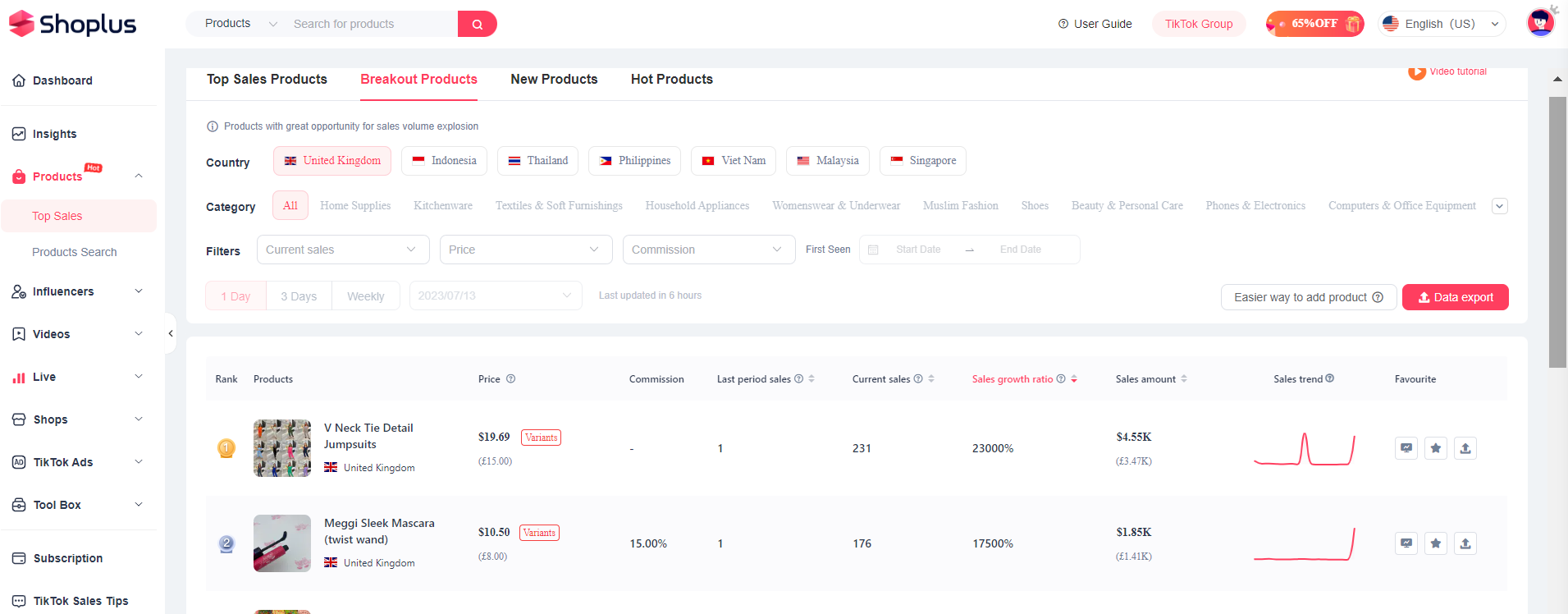This screenshot has width=1568, height=614.
Task: Click the Start Date field
Action: coord(918,250)
